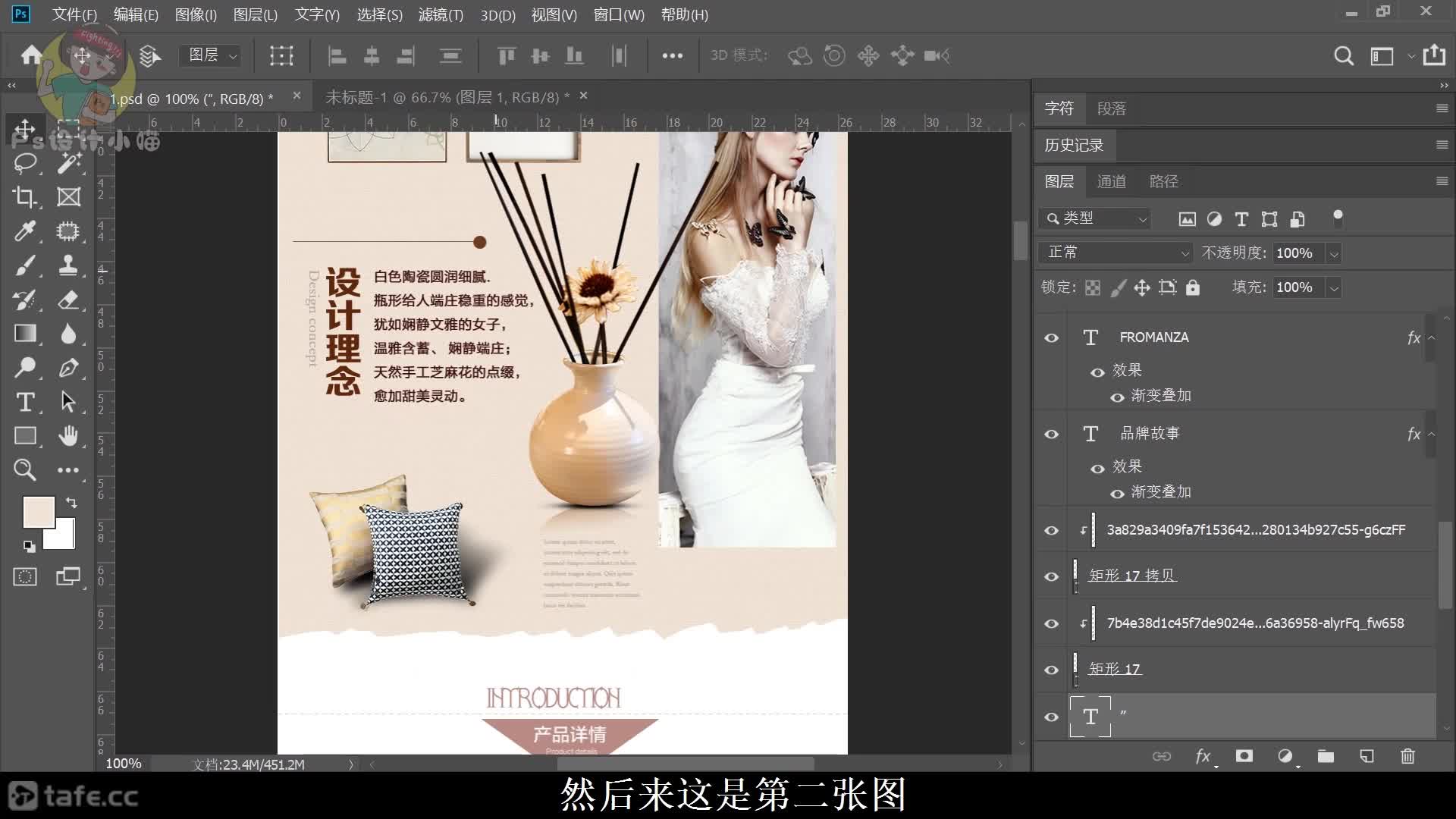Open the blend mode 正常 dropdown
1456x819 pixels.
[x=1115, y=253]
